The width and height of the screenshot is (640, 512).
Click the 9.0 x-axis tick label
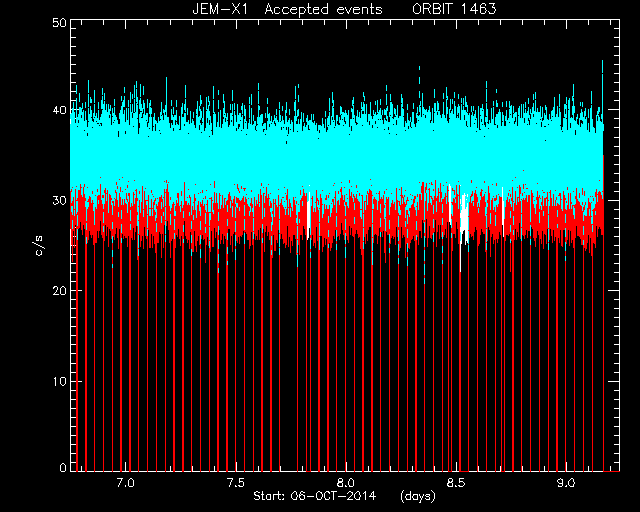tap(566, 483)
